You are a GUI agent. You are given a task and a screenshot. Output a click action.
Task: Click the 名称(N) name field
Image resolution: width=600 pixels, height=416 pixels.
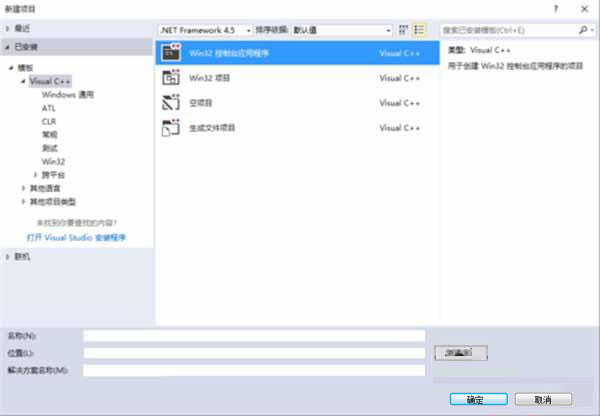click(x=254, y=336)
